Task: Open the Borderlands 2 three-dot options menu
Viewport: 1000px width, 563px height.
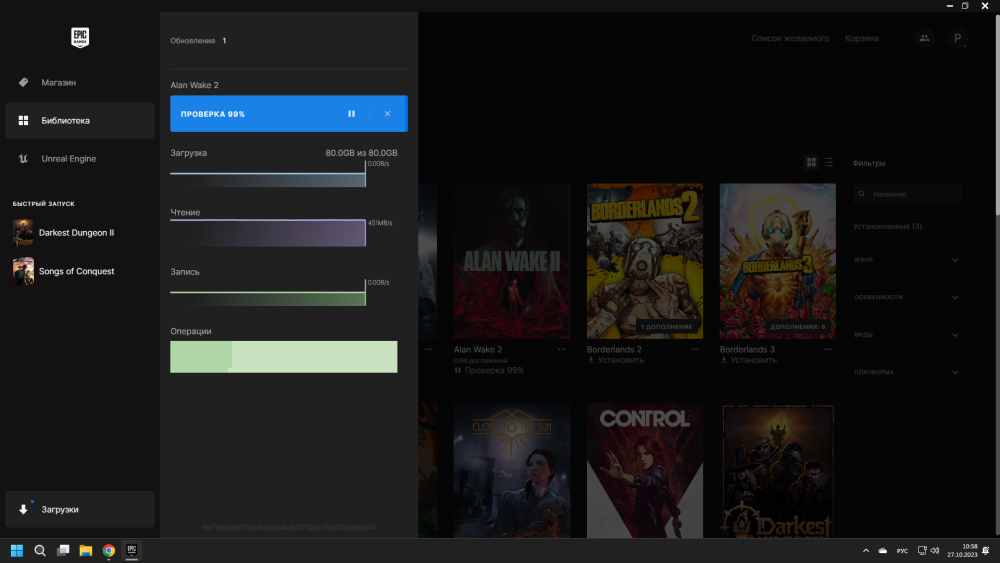Action: coord(695,350)
